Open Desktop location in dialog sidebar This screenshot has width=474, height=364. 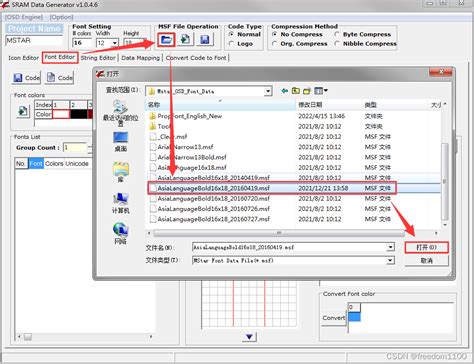click(x=120, y=142)
